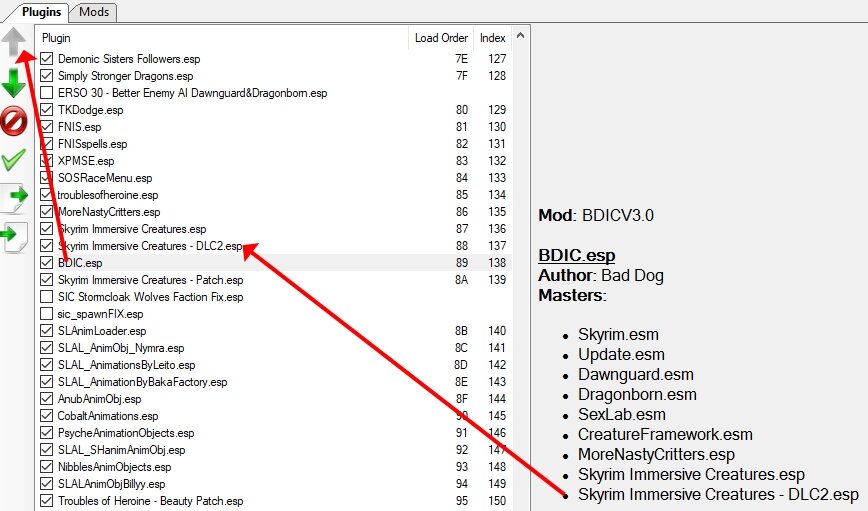The image size is (868, 511).
Task: Select Skyrim Immersive Creatures.esp in plugin list
Action: [274, 229]
